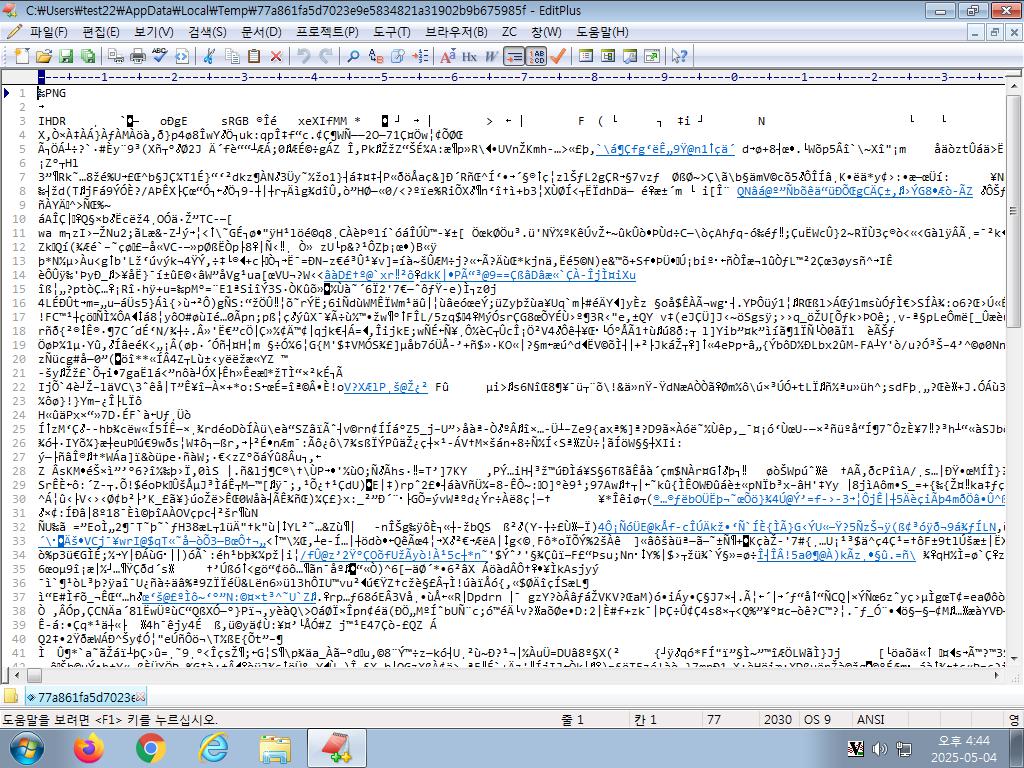
Task: Open the 파일(F) menu
Action: [48, 31]
